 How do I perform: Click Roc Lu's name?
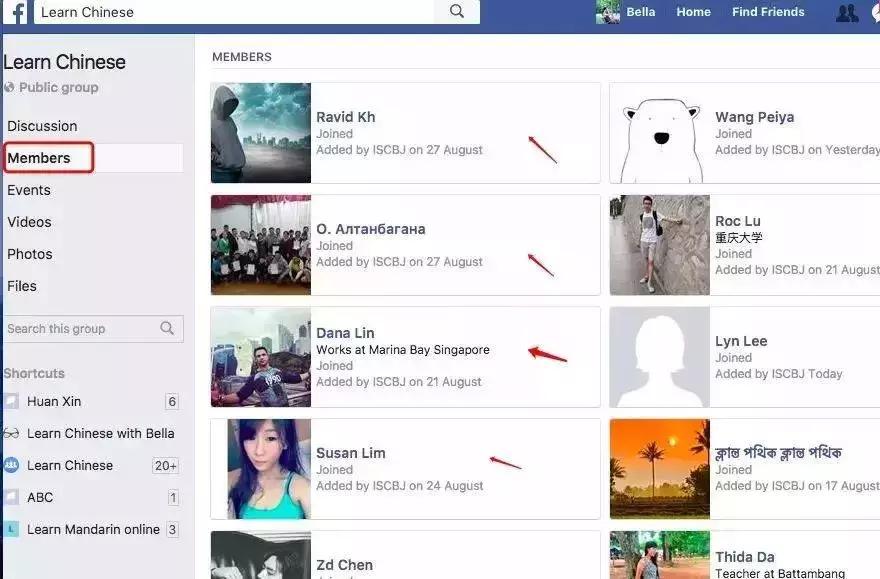pos(737,221)
